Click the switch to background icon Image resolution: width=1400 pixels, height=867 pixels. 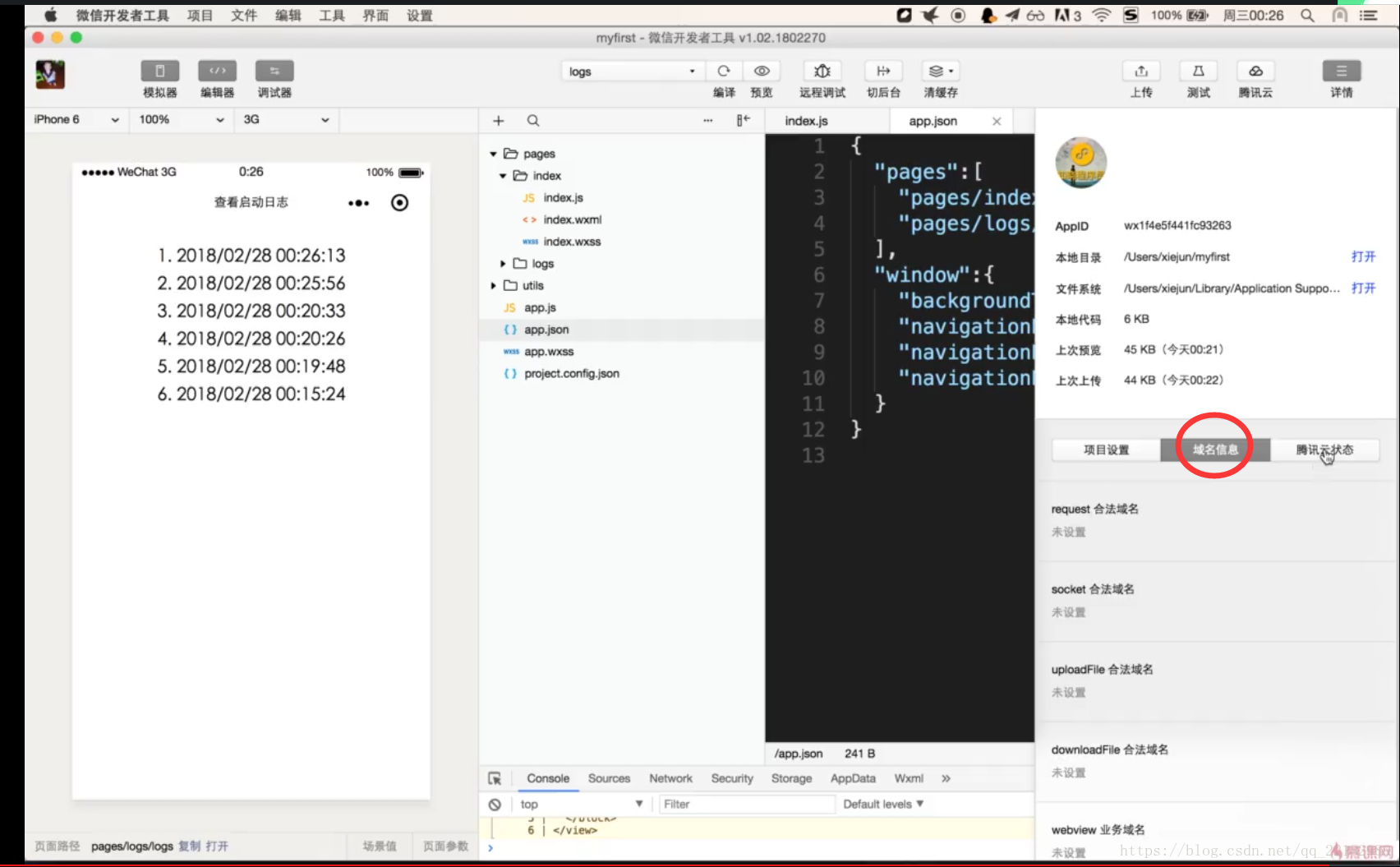pos(883,71)
